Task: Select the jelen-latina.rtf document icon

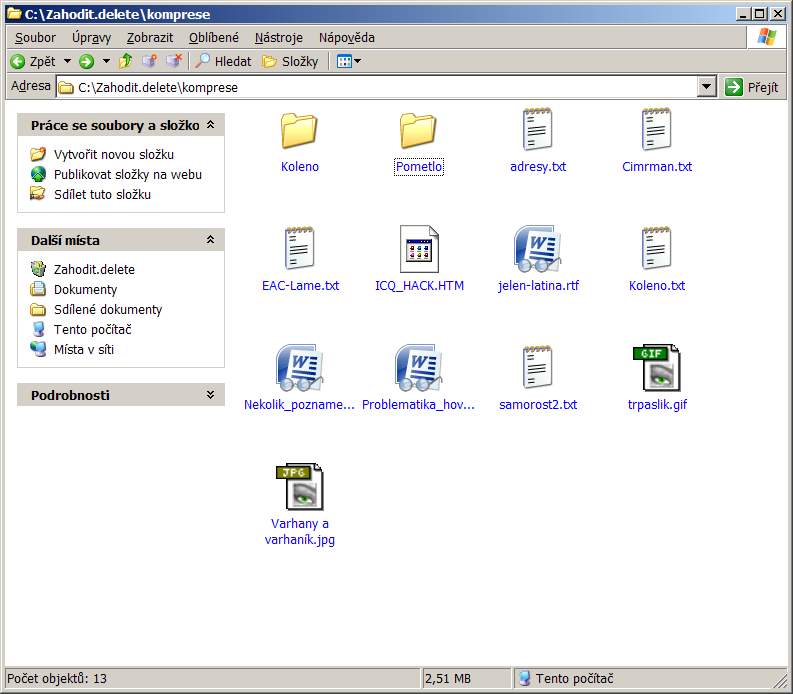Action: click(537, 249)
